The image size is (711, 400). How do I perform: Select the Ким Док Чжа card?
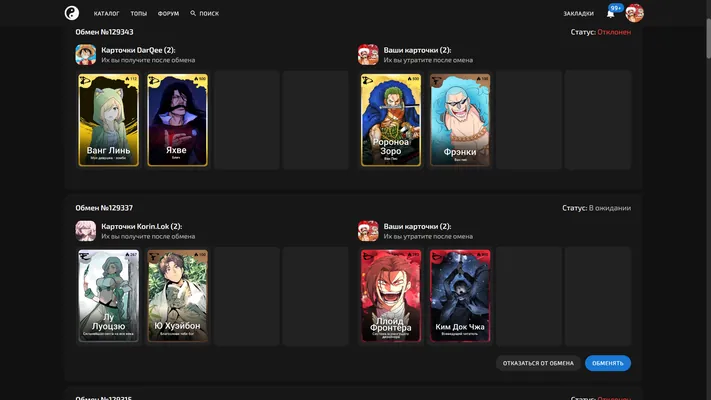[460, 296]
